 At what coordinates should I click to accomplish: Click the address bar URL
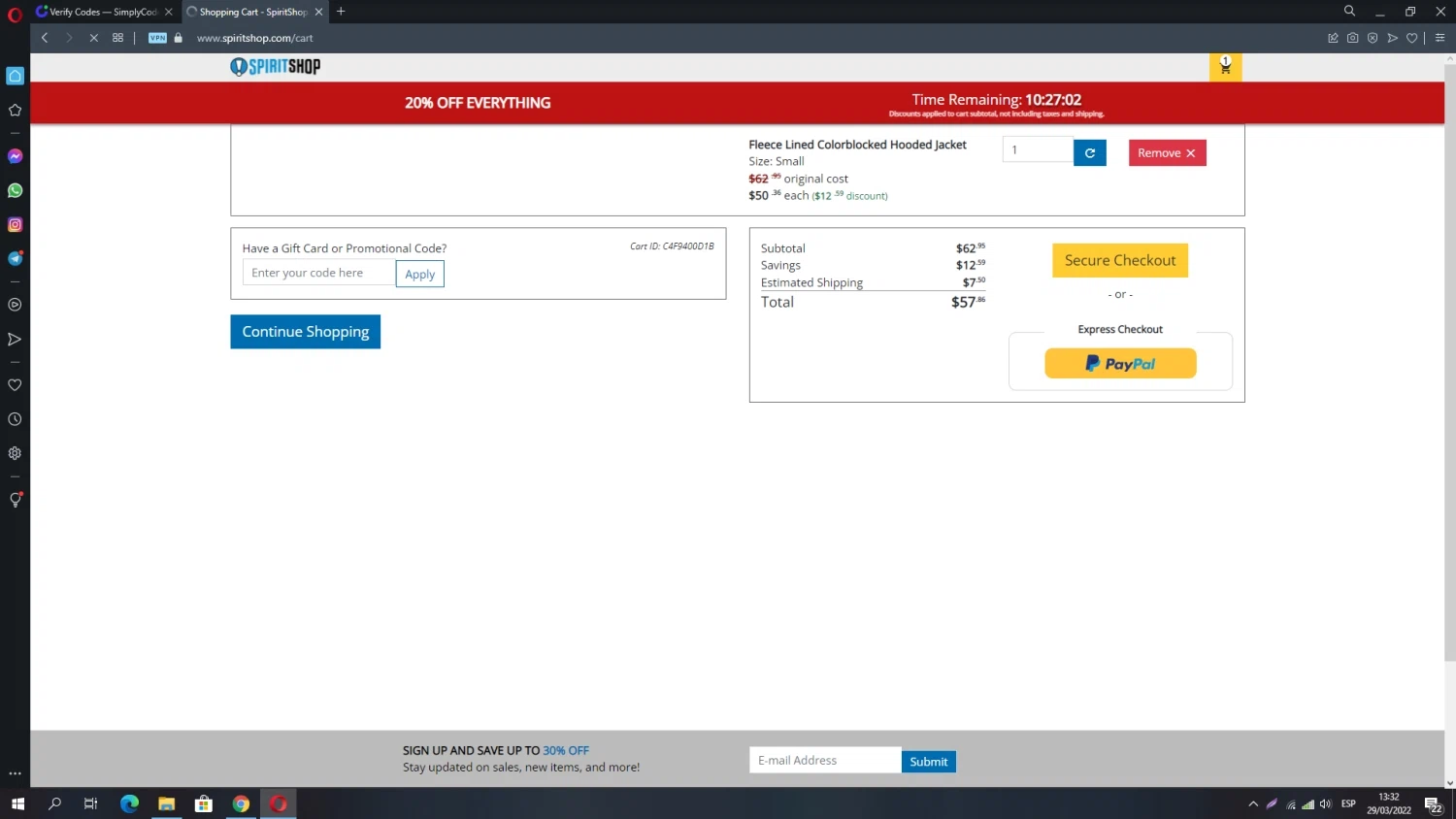click(x=254, y=38)
